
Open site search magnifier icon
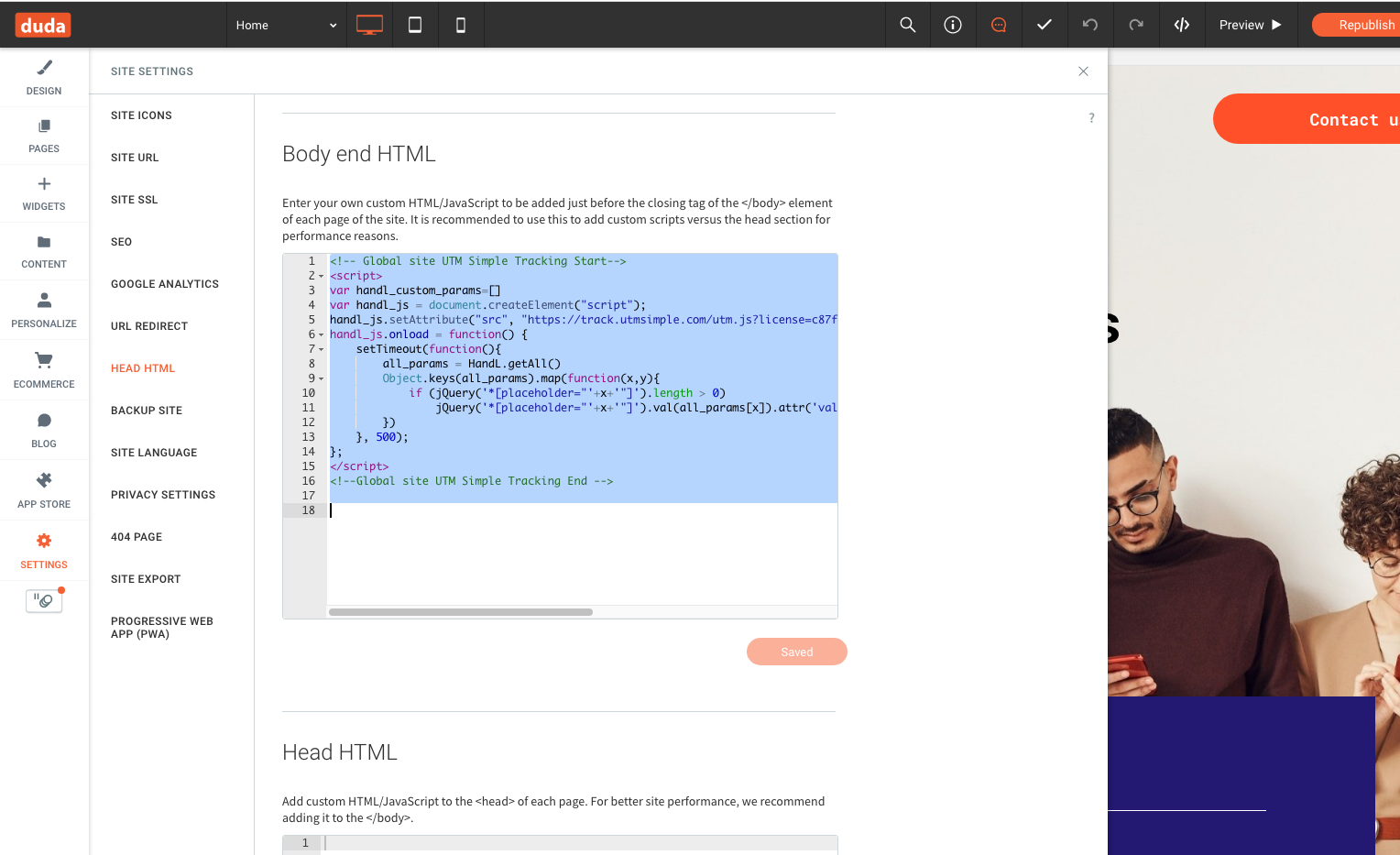click(907, 25)
